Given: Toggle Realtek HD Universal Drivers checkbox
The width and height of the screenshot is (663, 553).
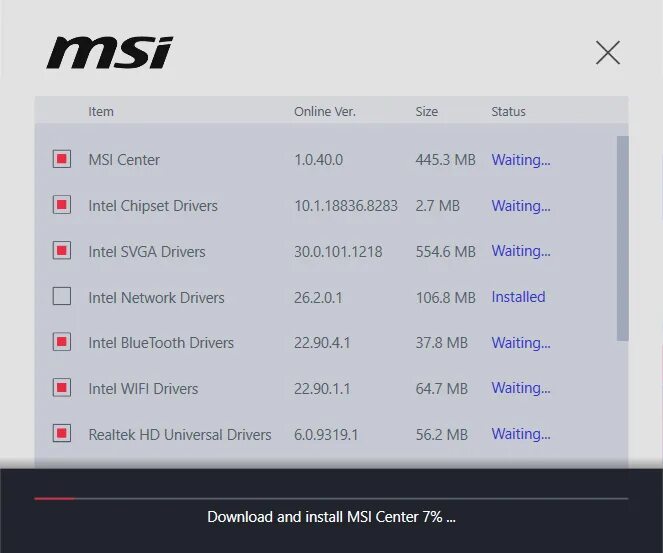Looking at the screenshot, I should (62, 433).
